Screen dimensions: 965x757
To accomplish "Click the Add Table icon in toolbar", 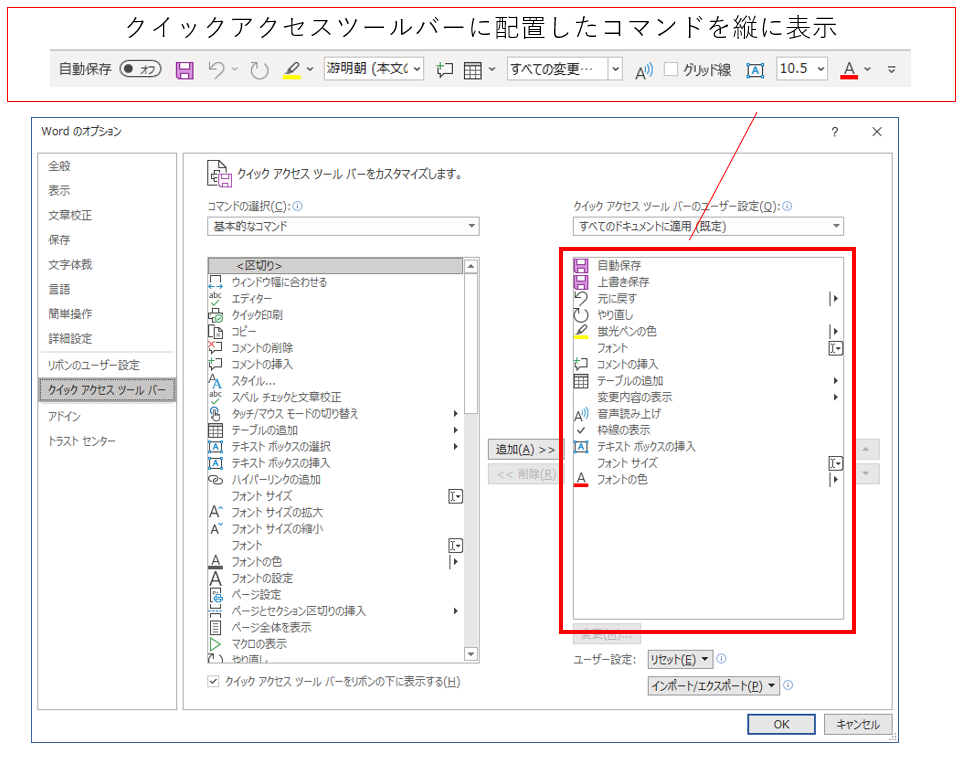I will click(473, 70).
